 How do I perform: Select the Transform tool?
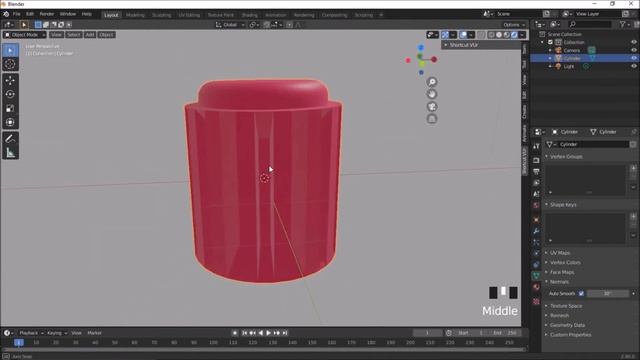(x=10, y=122)
